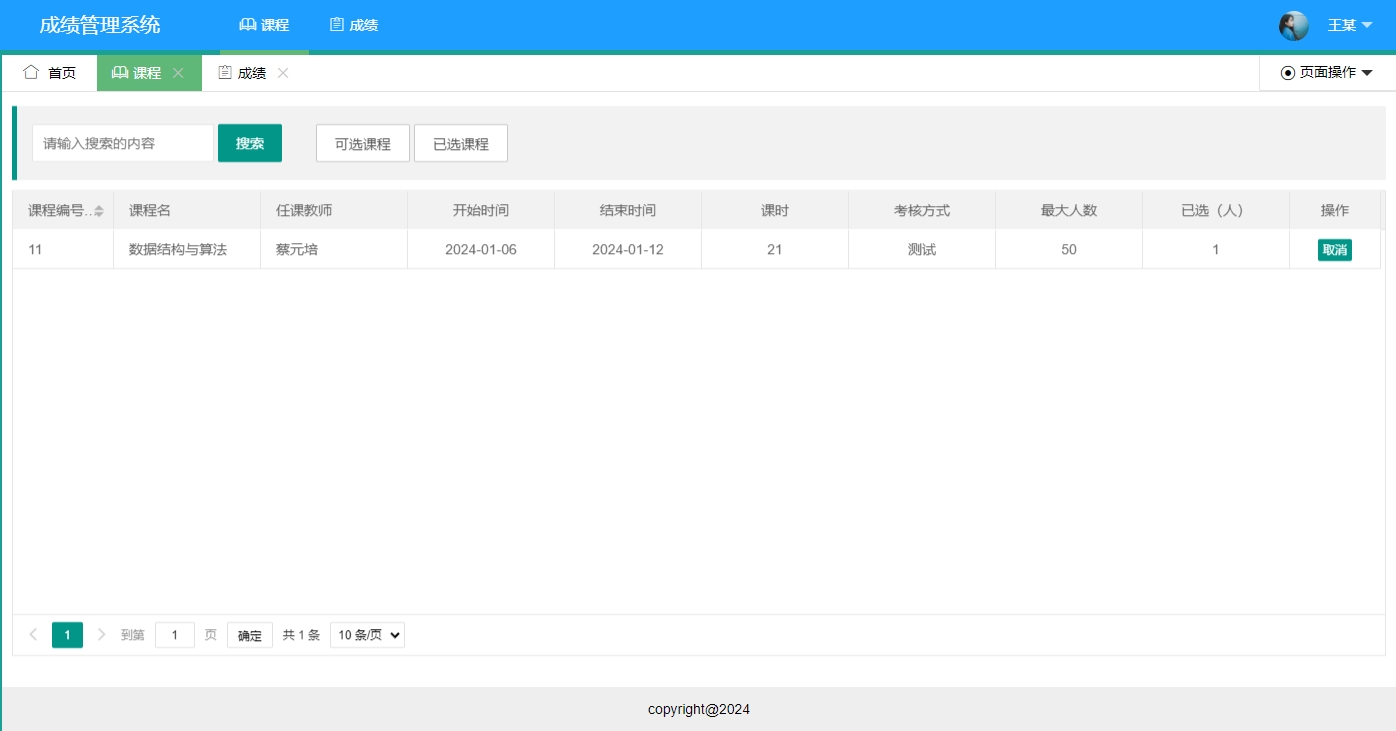Cancel enrollment in 数据结构与算法 via 取消
The width and height of the screenshot is (1396, 731).
click(1334, 249)
